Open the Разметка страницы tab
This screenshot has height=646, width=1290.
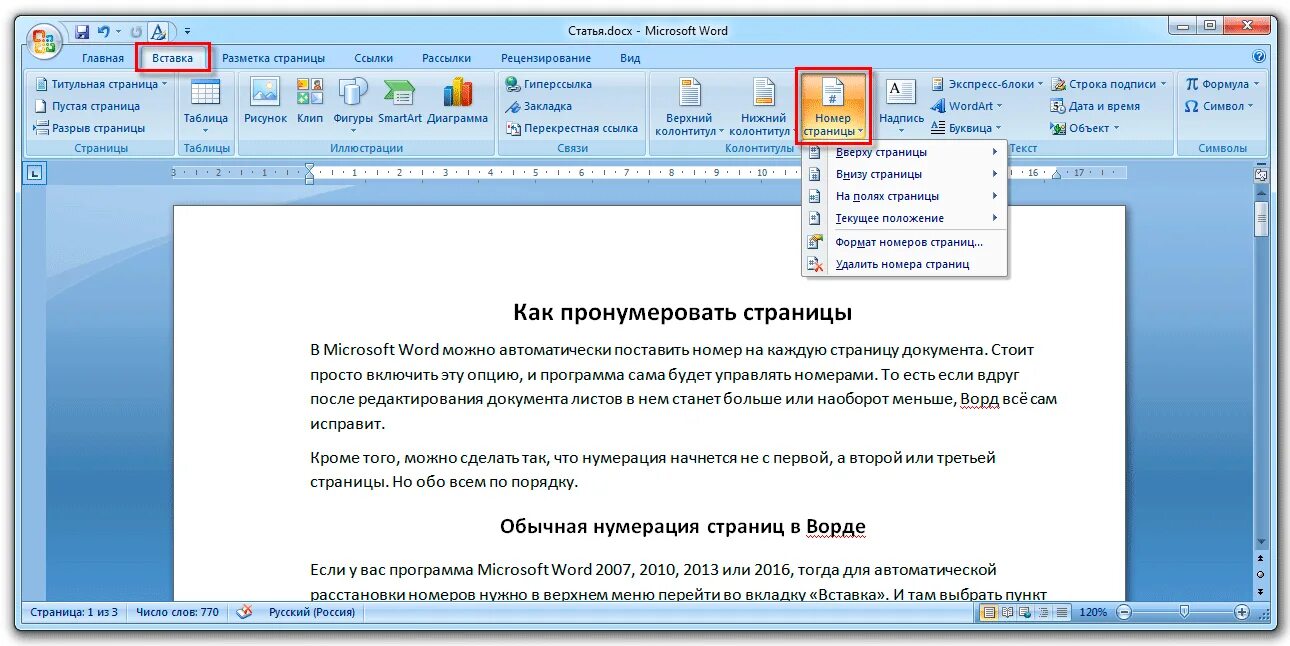click(273, 58)
